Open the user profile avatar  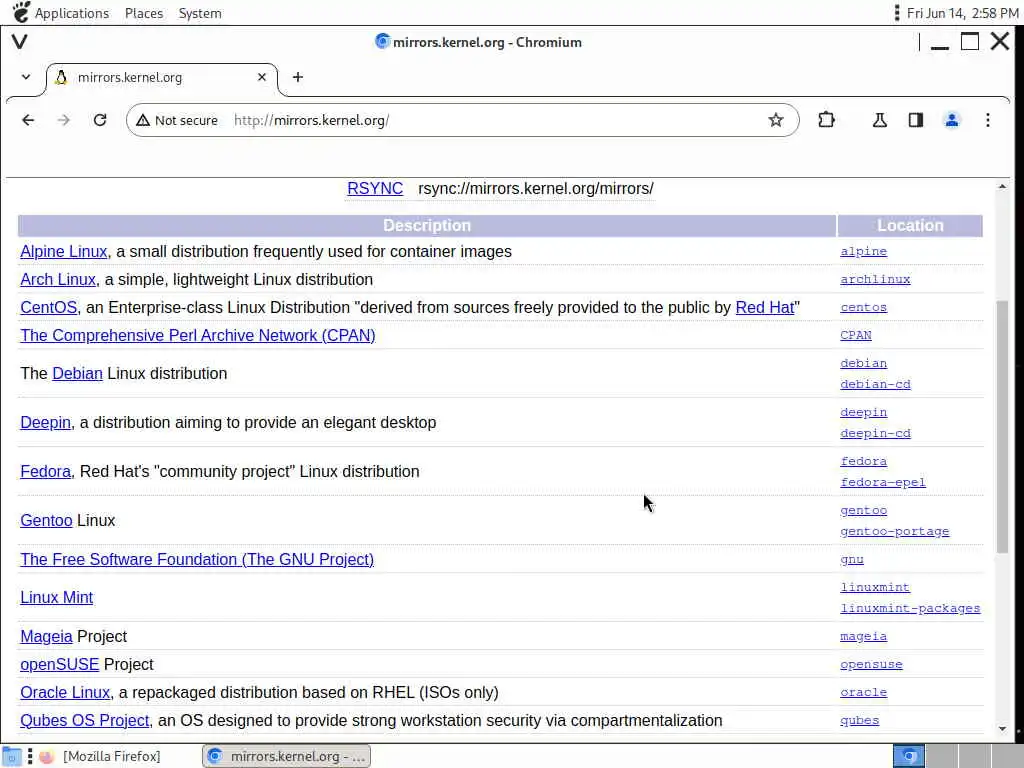[x=952, y=120]
